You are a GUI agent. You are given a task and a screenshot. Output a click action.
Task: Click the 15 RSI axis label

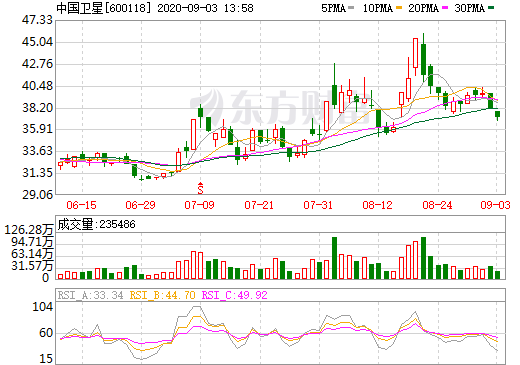(x=46, y=359)
